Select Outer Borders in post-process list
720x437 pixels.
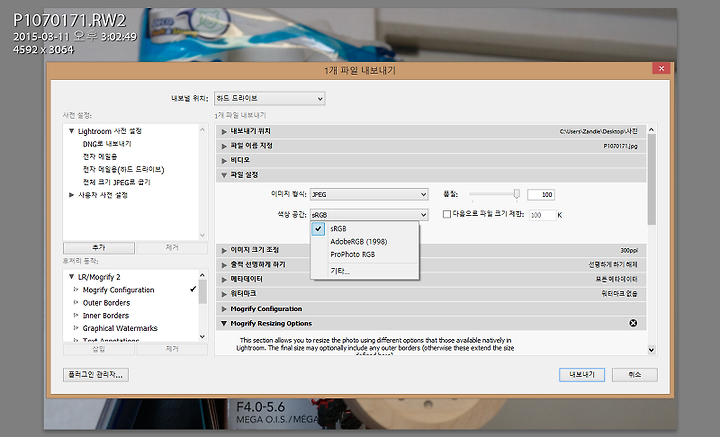pos(106,303)
